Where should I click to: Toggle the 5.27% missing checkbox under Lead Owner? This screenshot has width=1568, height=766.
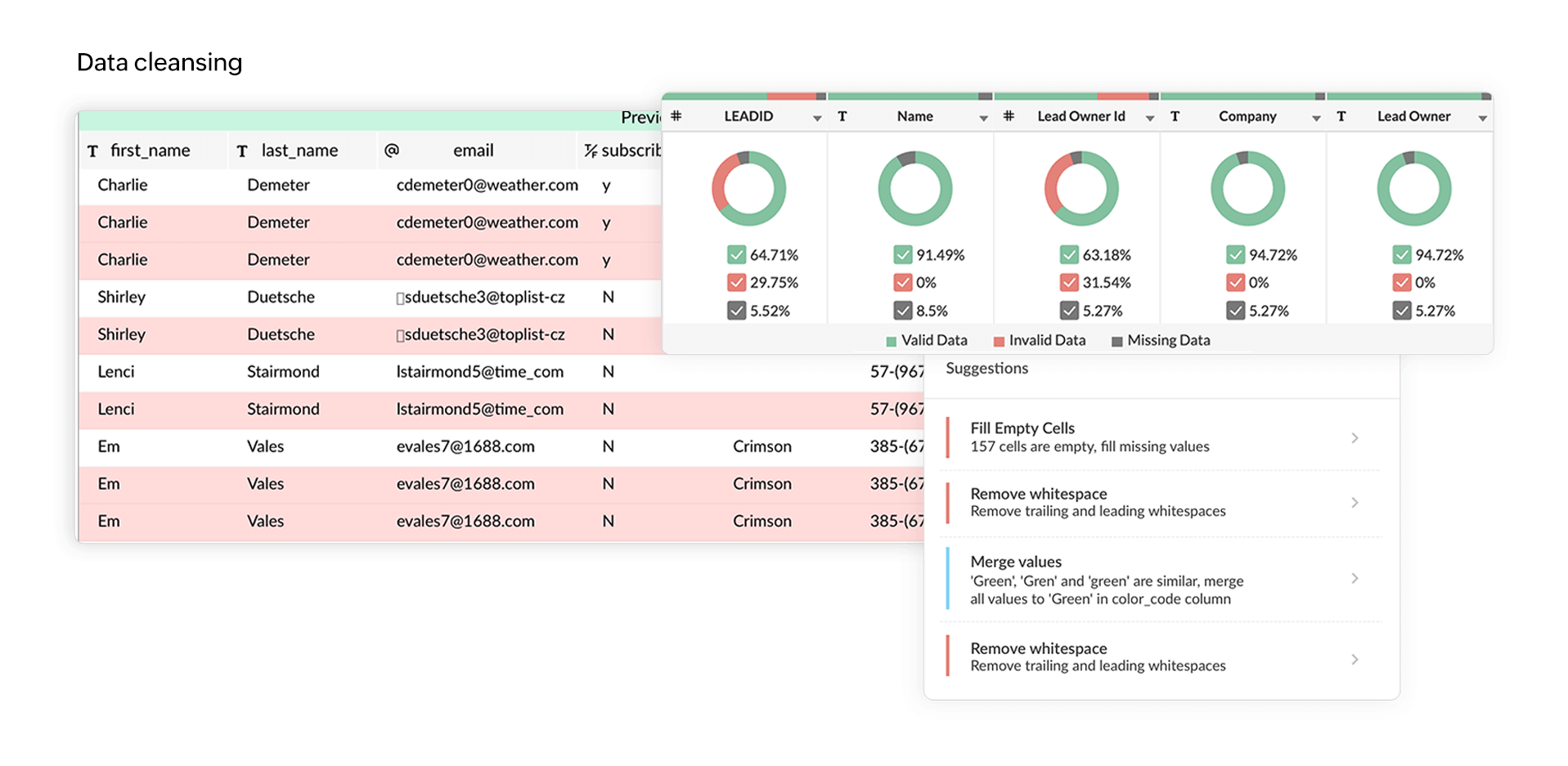[1402, 311]
